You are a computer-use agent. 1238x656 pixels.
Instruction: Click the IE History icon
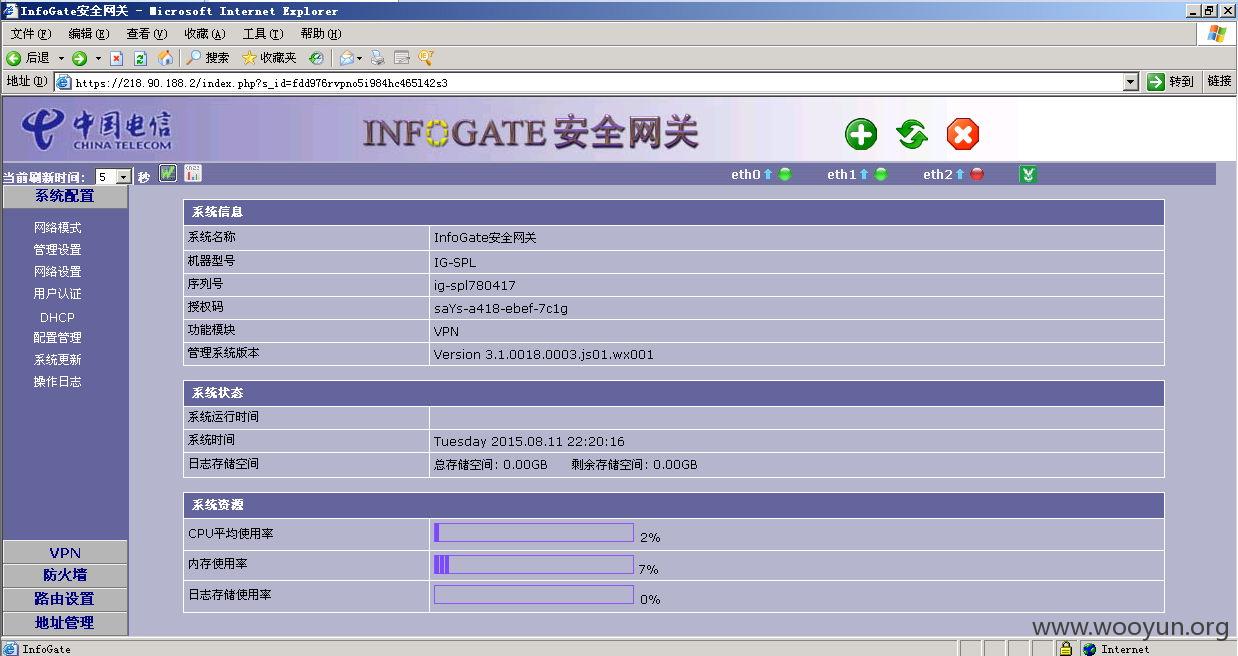tap(316, 58)
